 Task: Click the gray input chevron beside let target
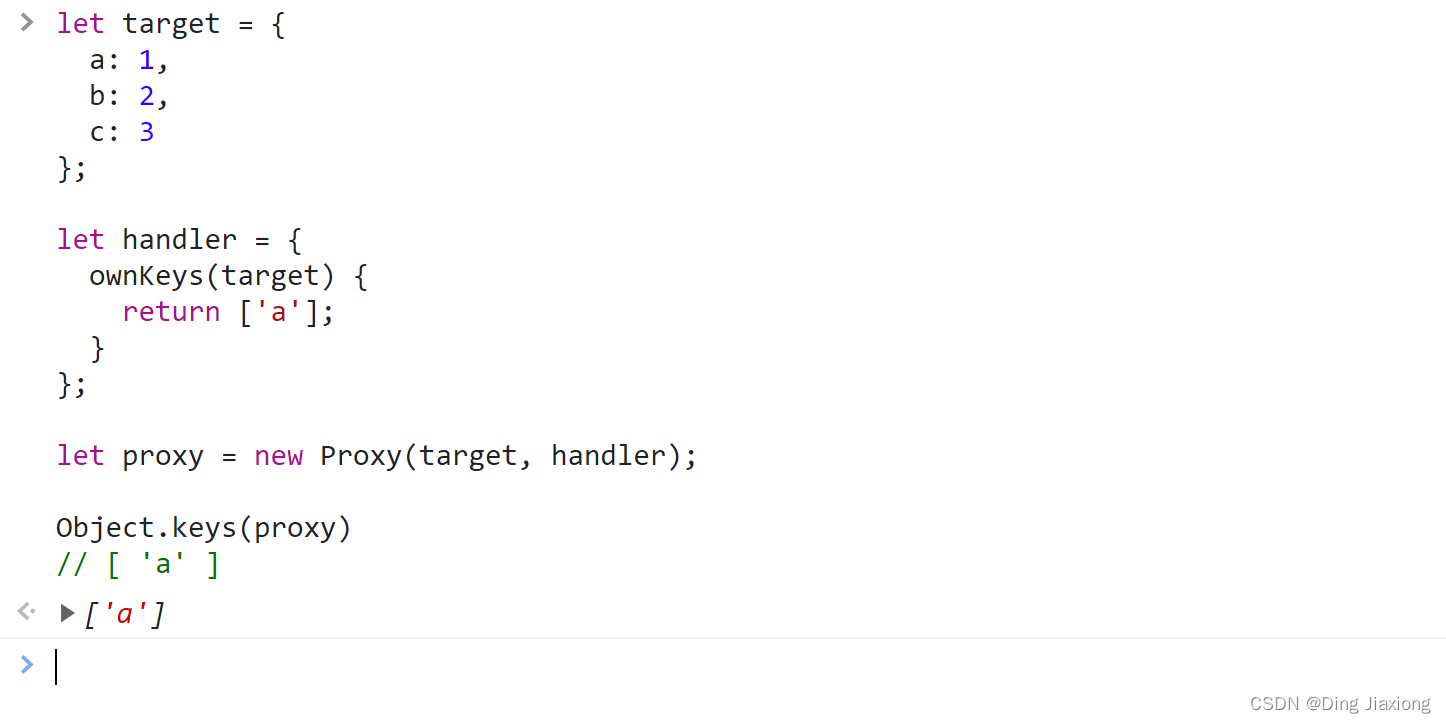[x=27, y=22]
